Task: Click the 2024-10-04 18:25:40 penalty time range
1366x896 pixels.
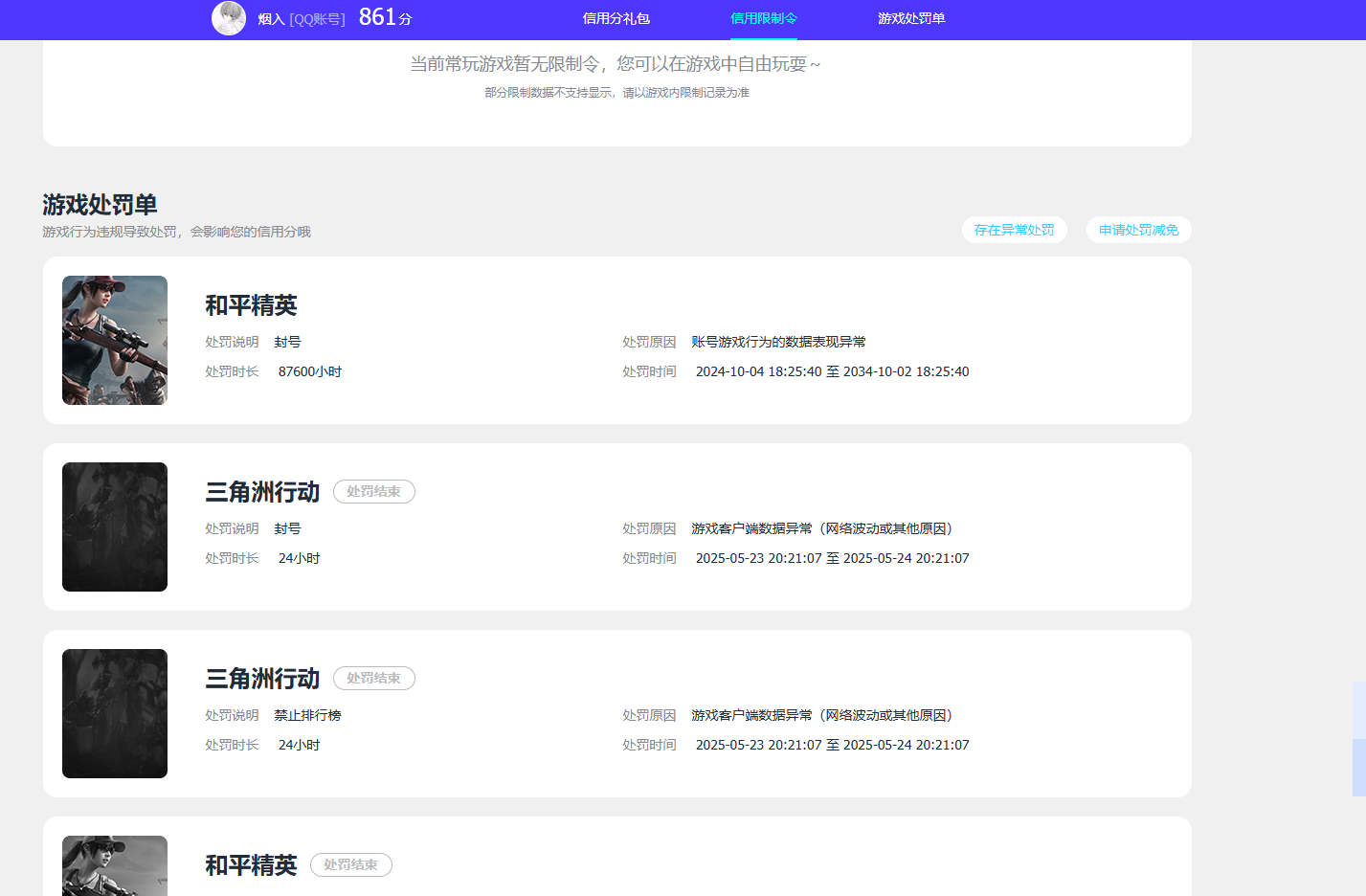Action: coord(832,371)
